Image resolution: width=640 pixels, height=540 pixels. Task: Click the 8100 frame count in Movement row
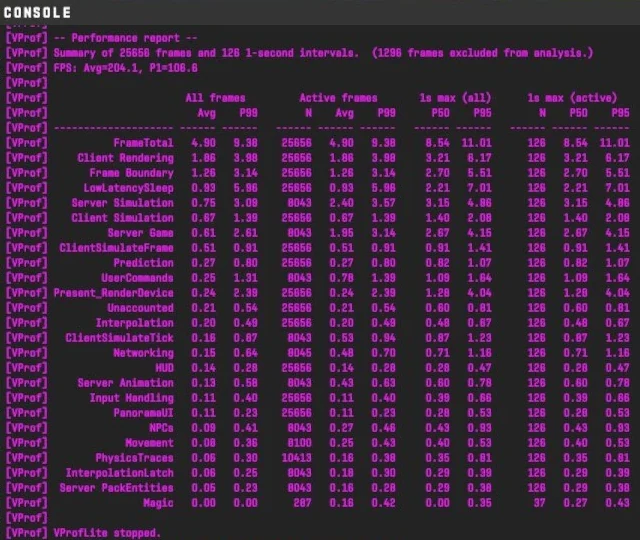click(x=300, y=443)
